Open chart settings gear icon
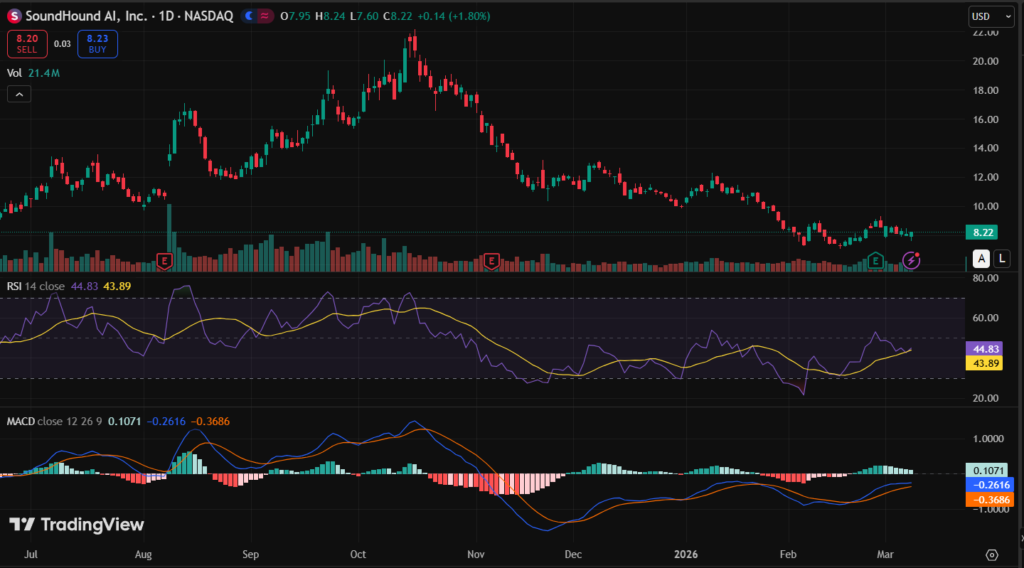Viewport: 1024px width, 568px height. coord(991,554)
